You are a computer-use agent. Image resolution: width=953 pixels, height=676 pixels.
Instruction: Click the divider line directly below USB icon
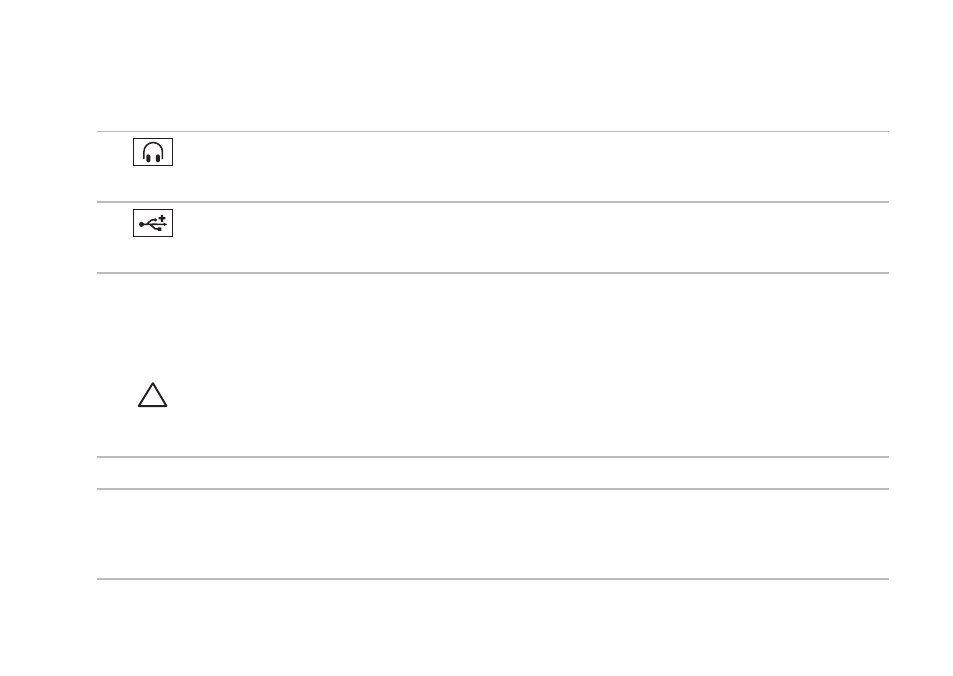click(x=493, y=273)
